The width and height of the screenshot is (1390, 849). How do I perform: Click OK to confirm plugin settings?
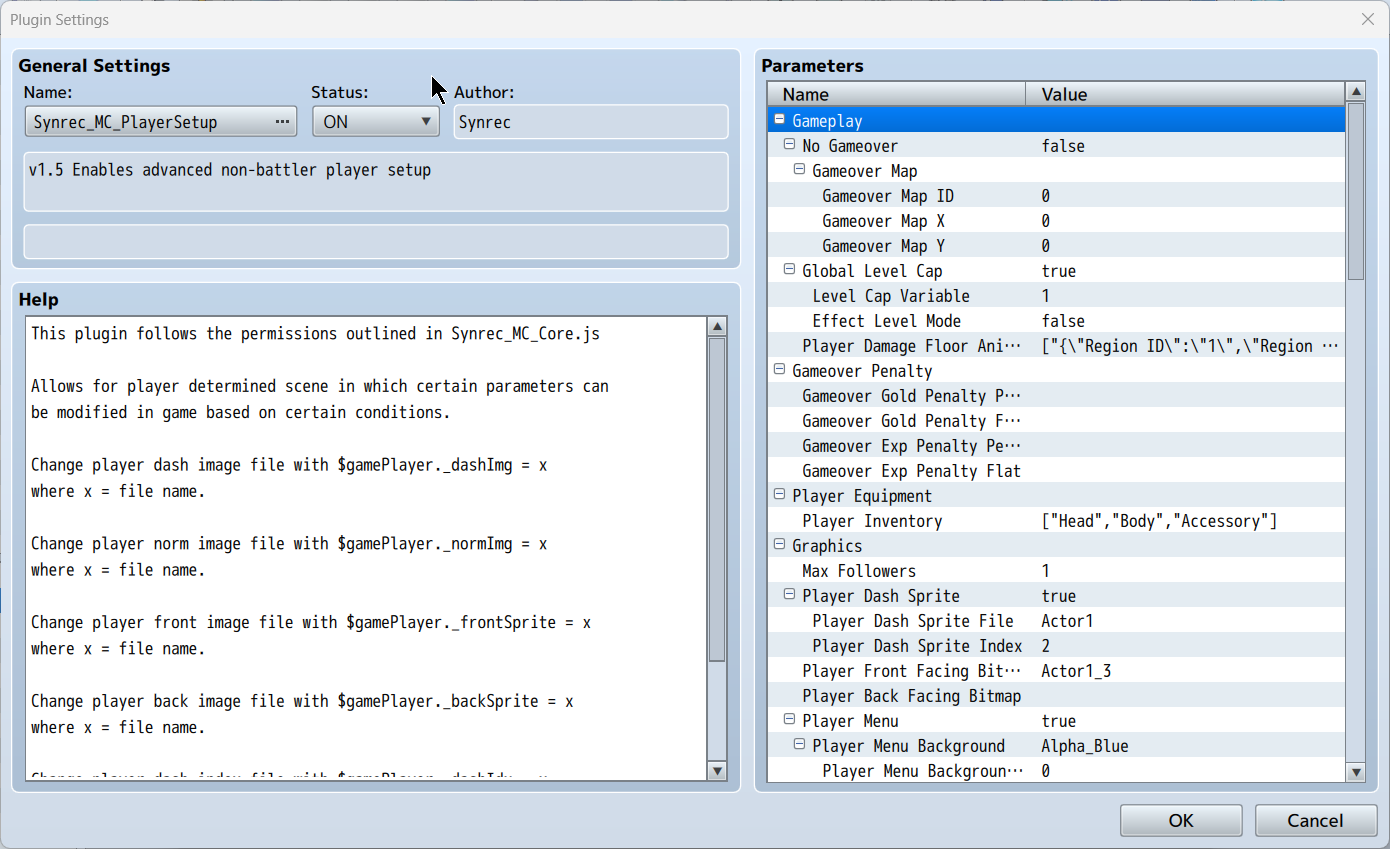[x=1180, y=821]
